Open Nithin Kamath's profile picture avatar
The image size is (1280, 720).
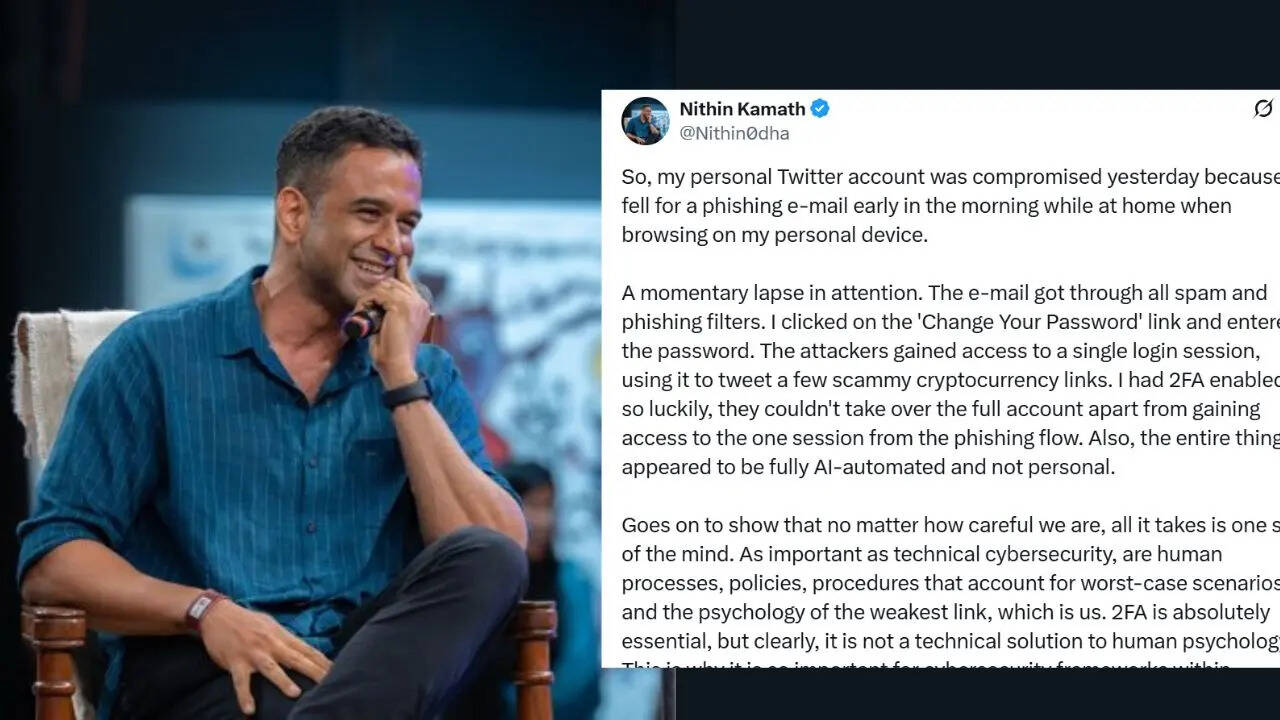pos(645,121)
